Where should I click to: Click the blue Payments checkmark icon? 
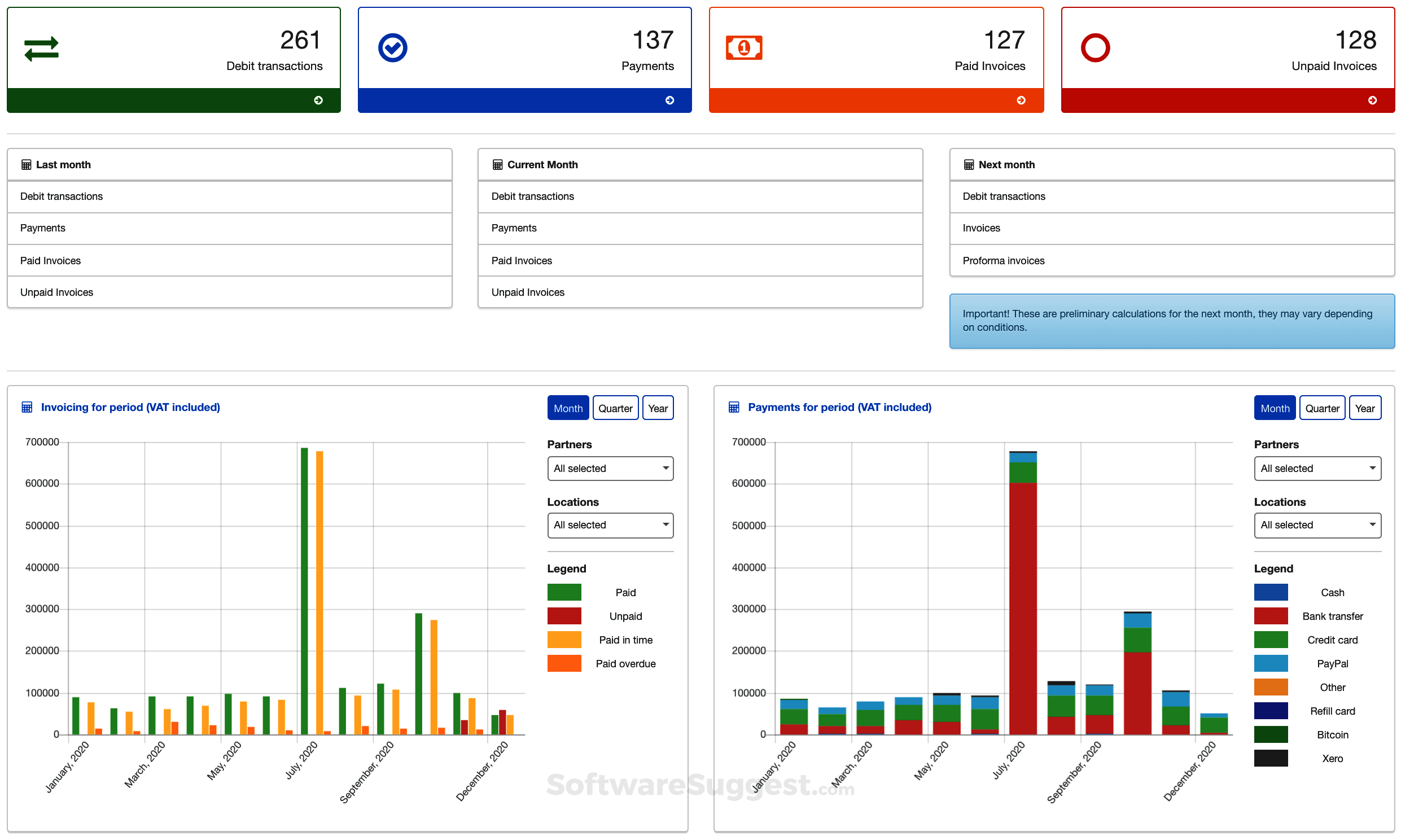[393, 47]
